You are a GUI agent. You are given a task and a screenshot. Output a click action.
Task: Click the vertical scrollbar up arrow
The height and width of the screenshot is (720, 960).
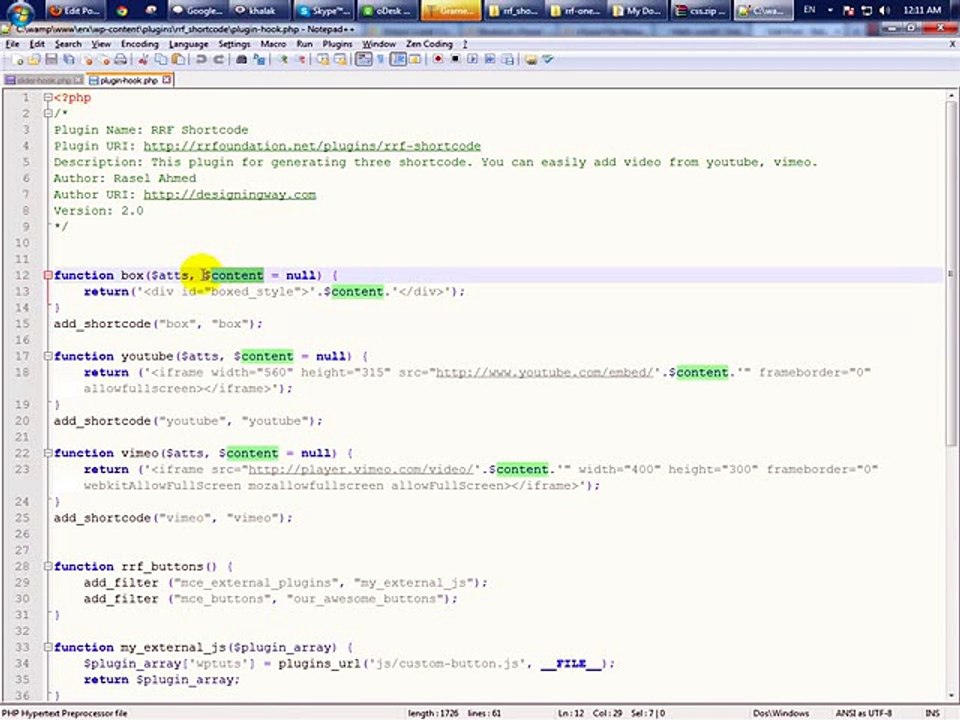951,96
